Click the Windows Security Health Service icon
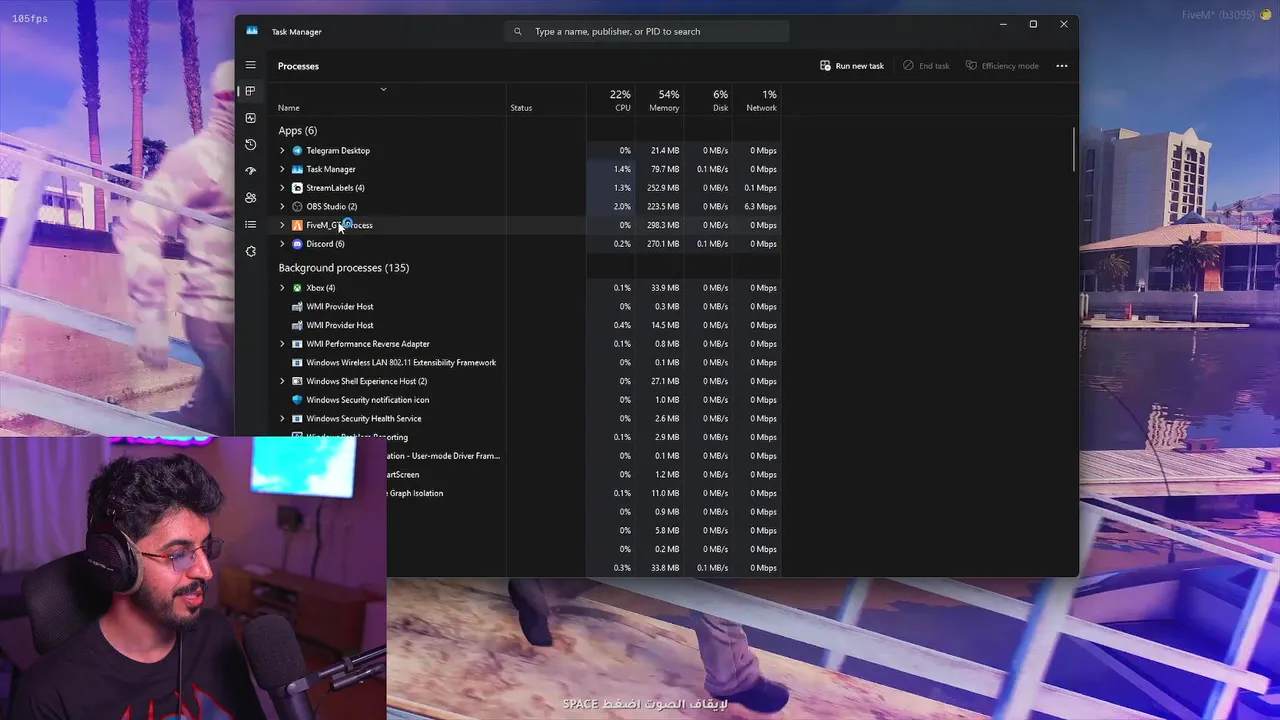1280x720 pixels. (x=297, y=418)
